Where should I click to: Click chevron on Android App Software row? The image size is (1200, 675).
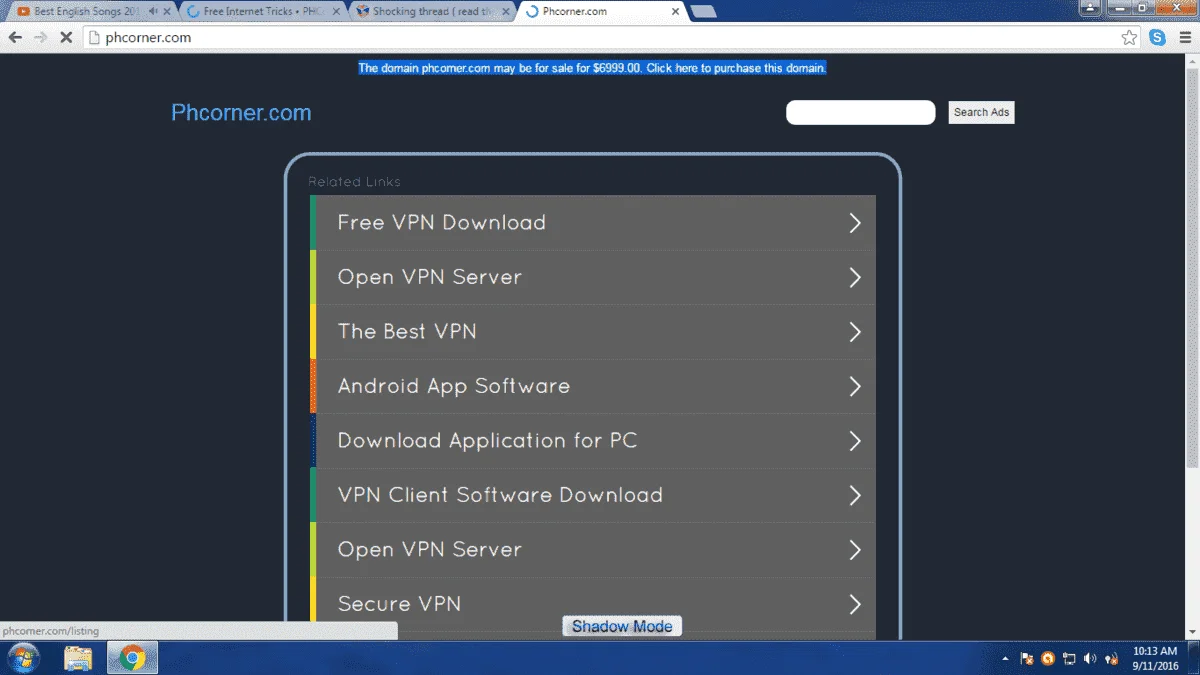[x=855, y=386]
